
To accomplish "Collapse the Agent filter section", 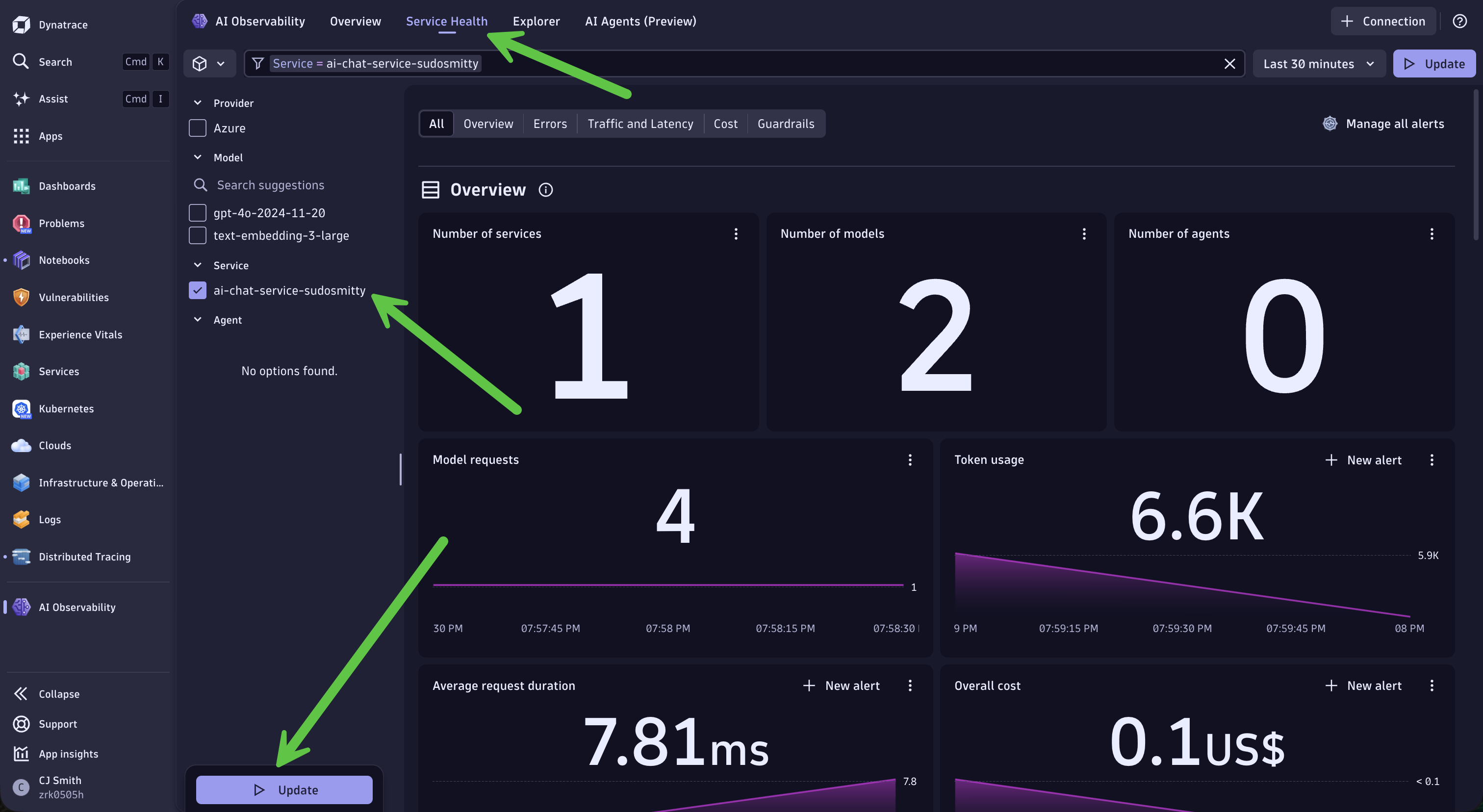I will click(x=198, y=320).
